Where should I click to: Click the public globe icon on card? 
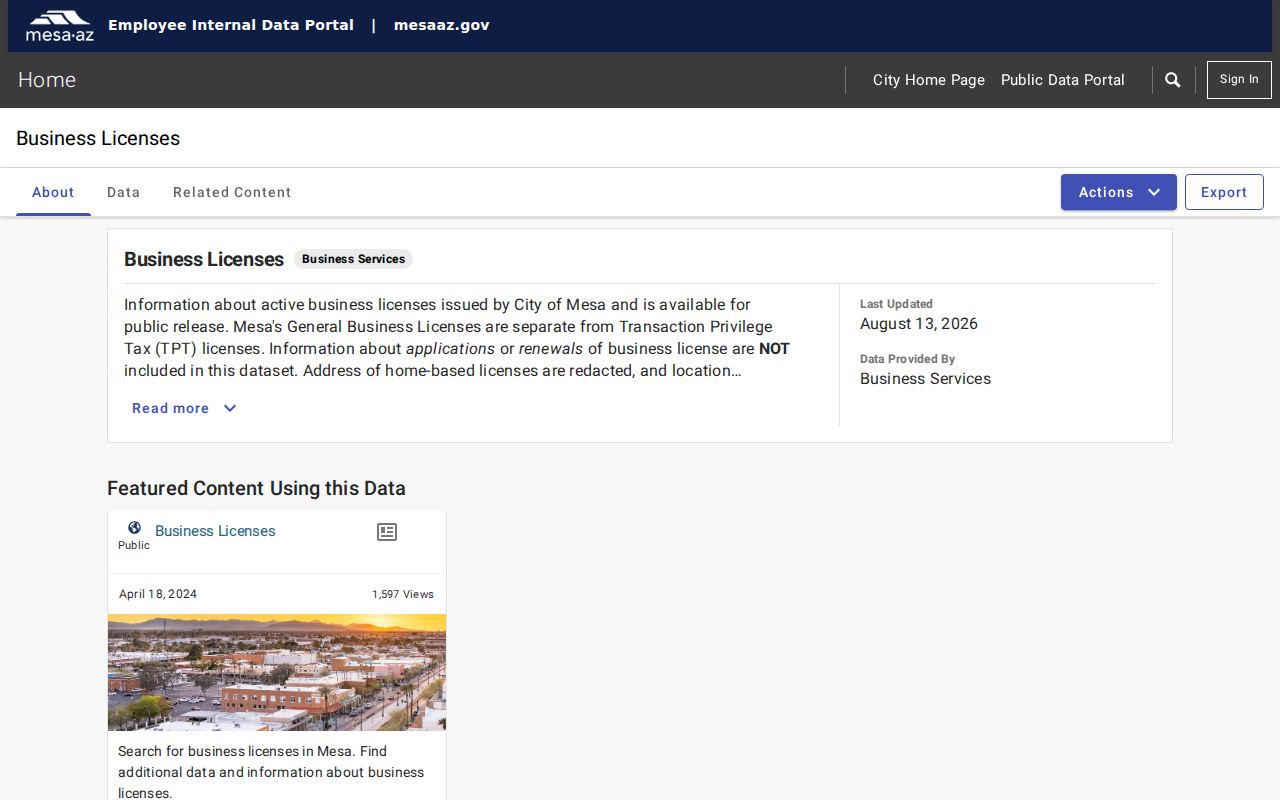click(x=134, y=528)
